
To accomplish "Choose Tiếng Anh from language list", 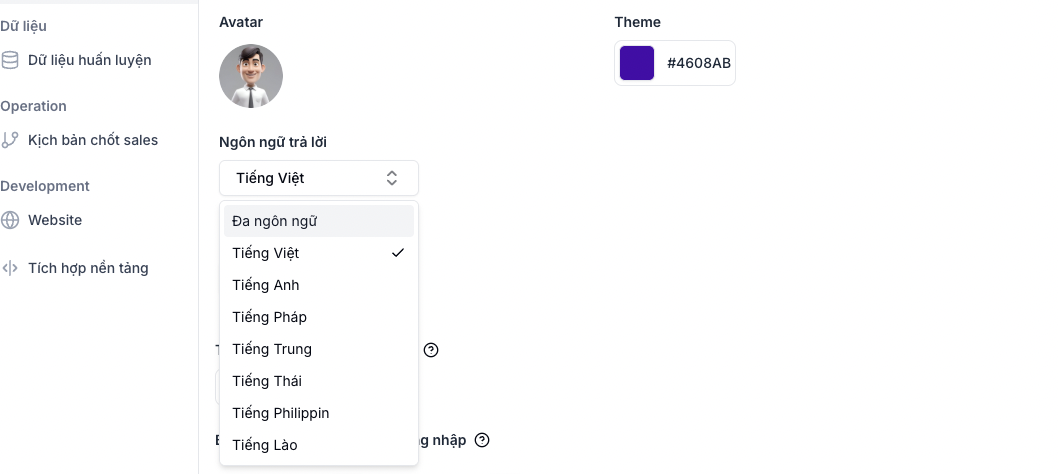I will [x=266, y=285].
